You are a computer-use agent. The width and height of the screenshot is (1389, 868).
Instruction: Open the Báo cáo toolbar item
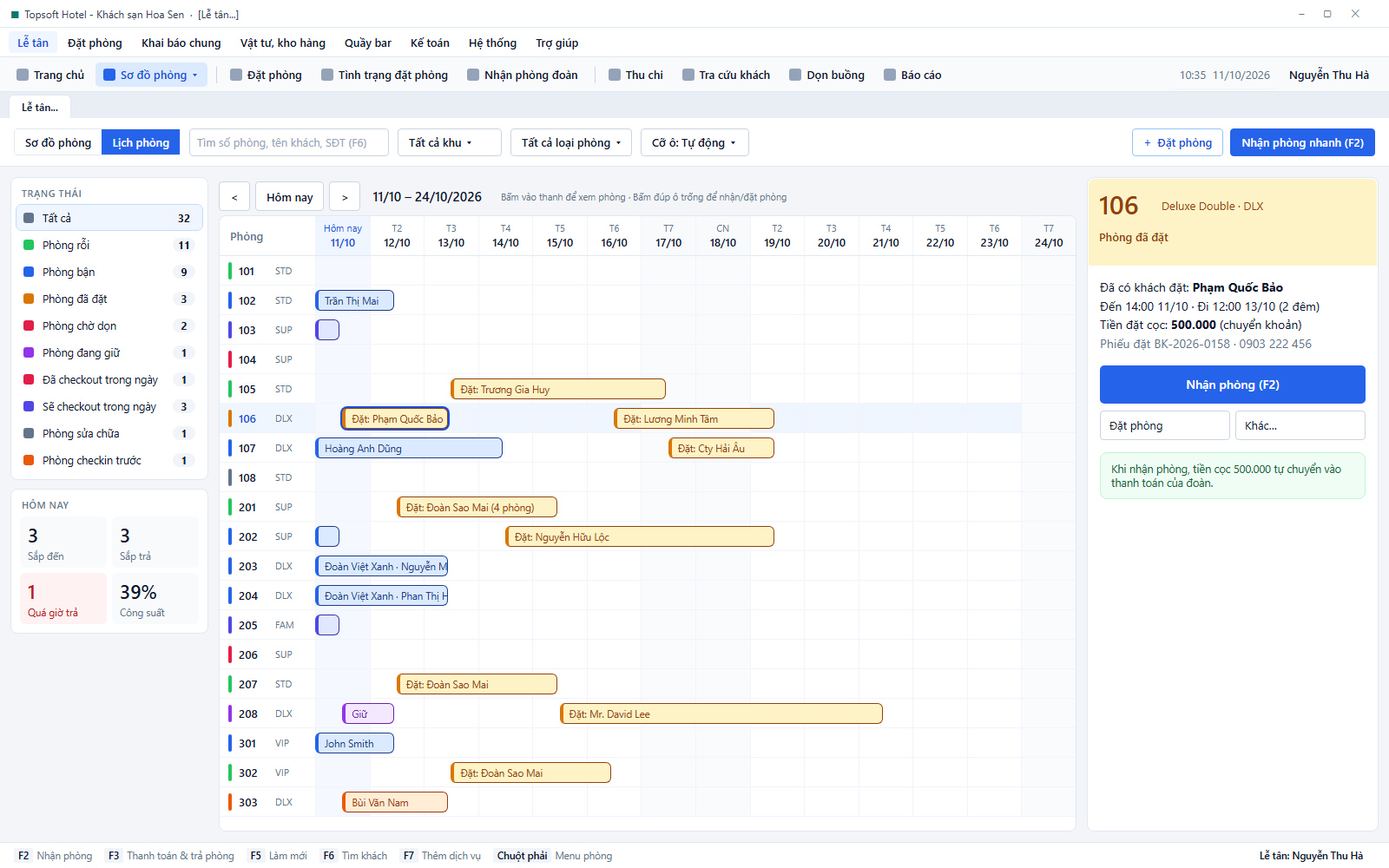click(x=912, y=75)
